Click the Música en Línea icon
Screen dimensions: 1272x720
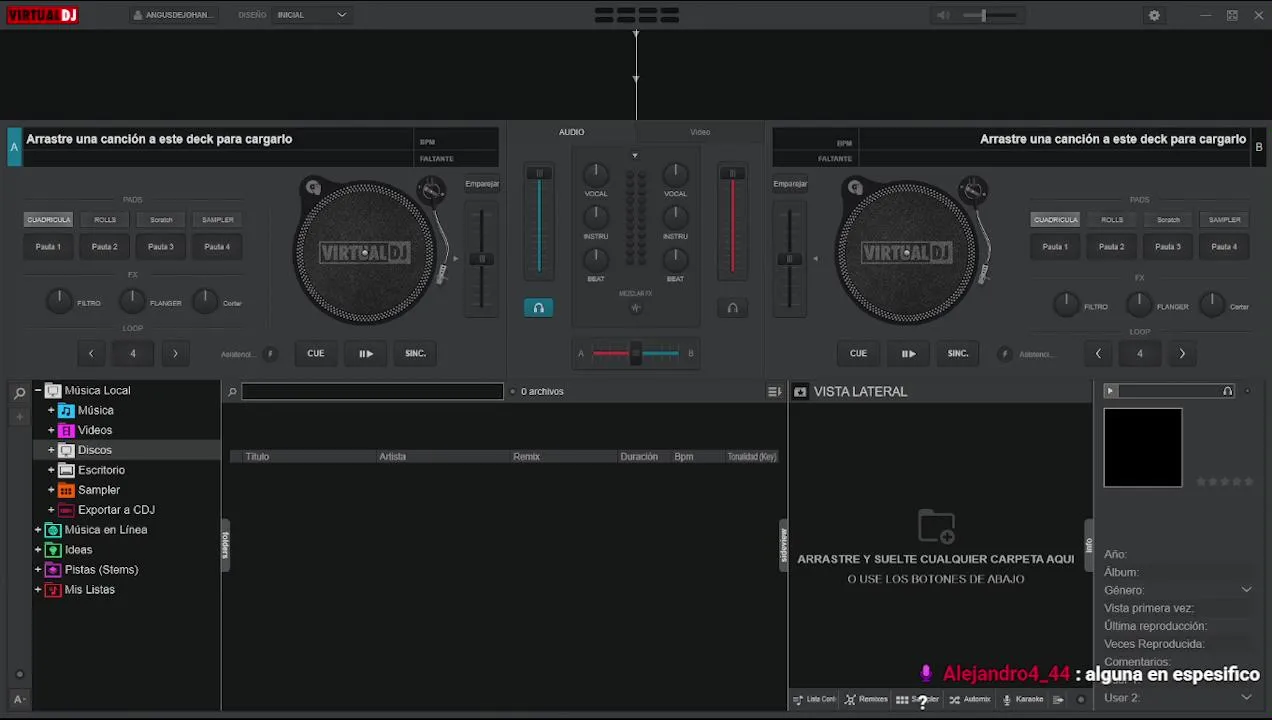click(x=53, y=530)
